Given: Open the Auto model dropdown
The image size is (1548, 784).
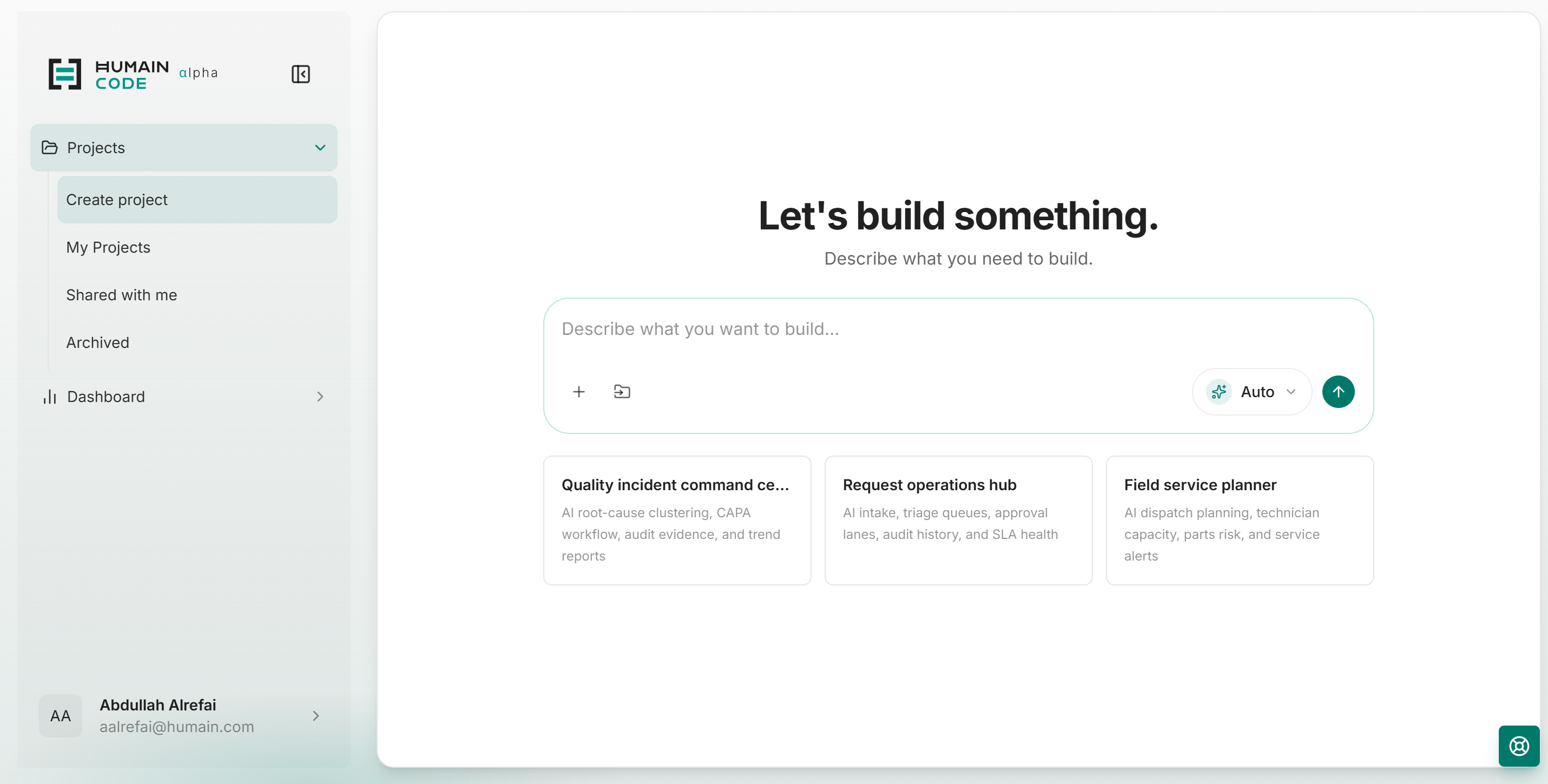Looking at the screenshot, I should 1251,392.
